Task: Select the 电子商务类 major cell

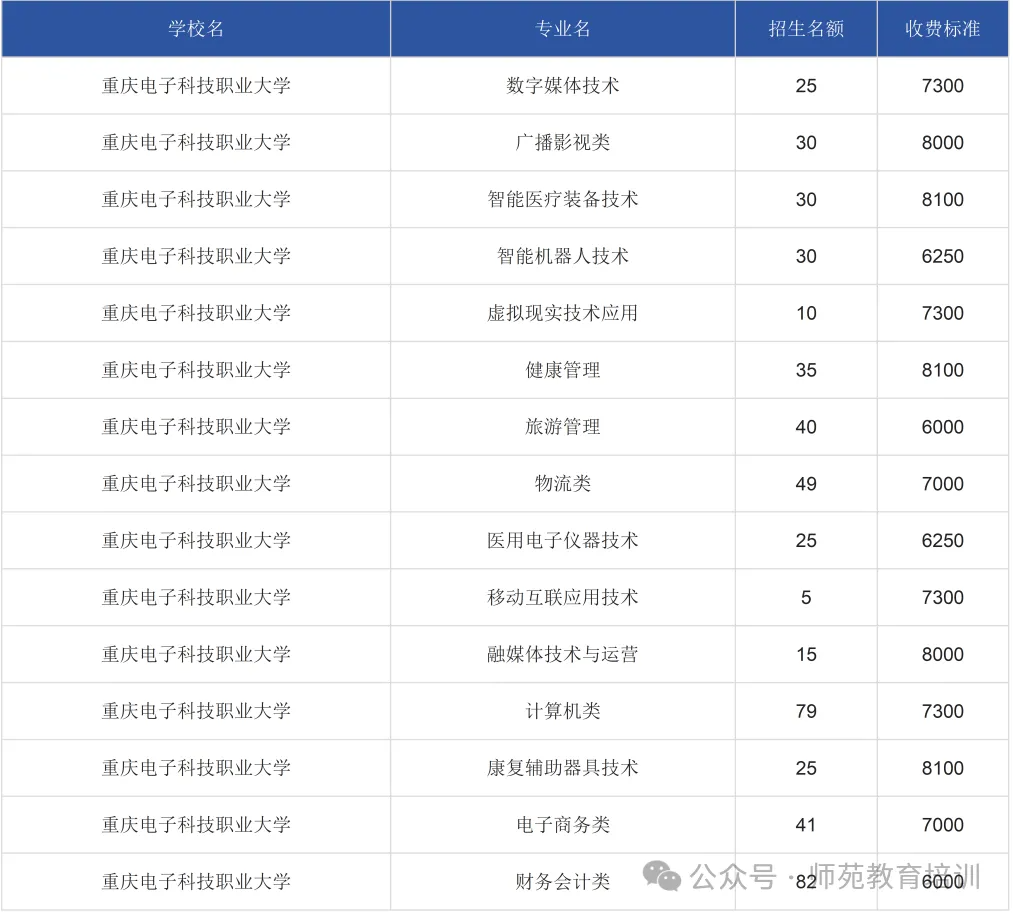Action: click(563, 824)
